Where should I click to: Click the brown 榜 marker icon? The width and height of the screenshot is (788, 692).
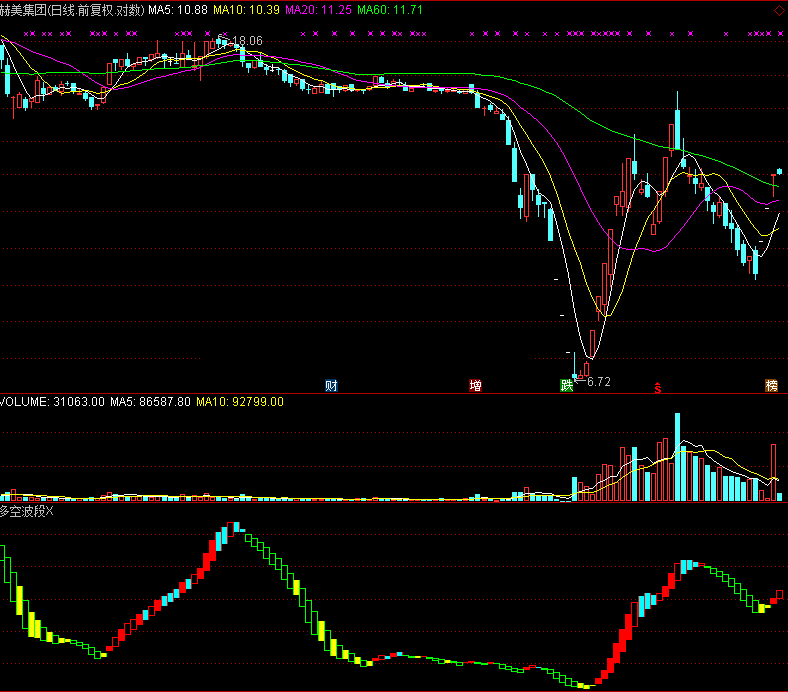coord(771,385)
